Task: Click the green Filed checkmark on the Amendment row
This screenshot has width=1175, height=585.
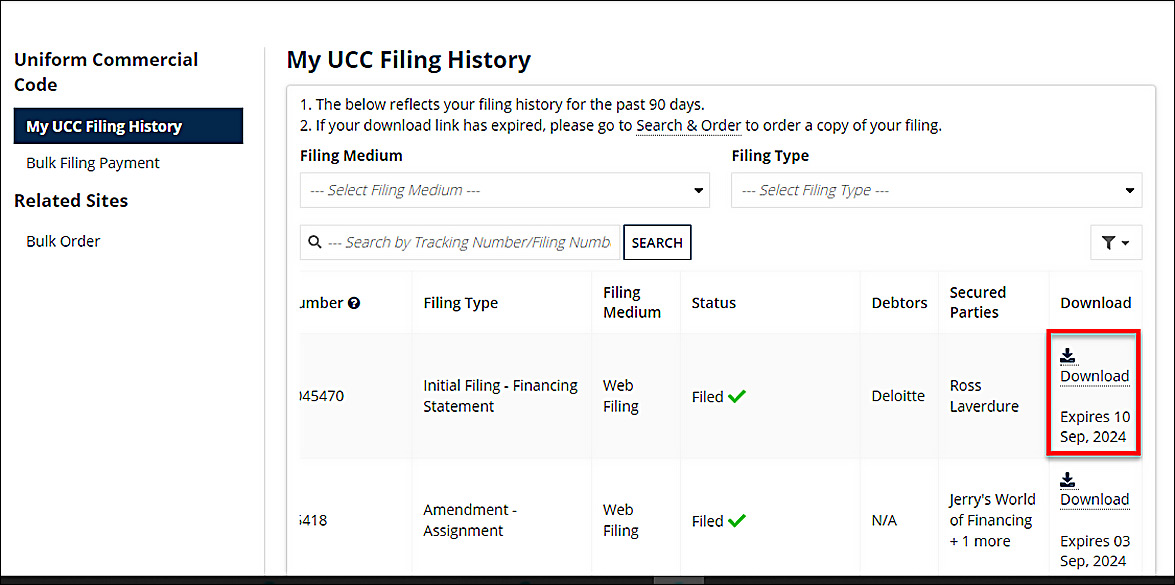Action: (x=737, y=521)
